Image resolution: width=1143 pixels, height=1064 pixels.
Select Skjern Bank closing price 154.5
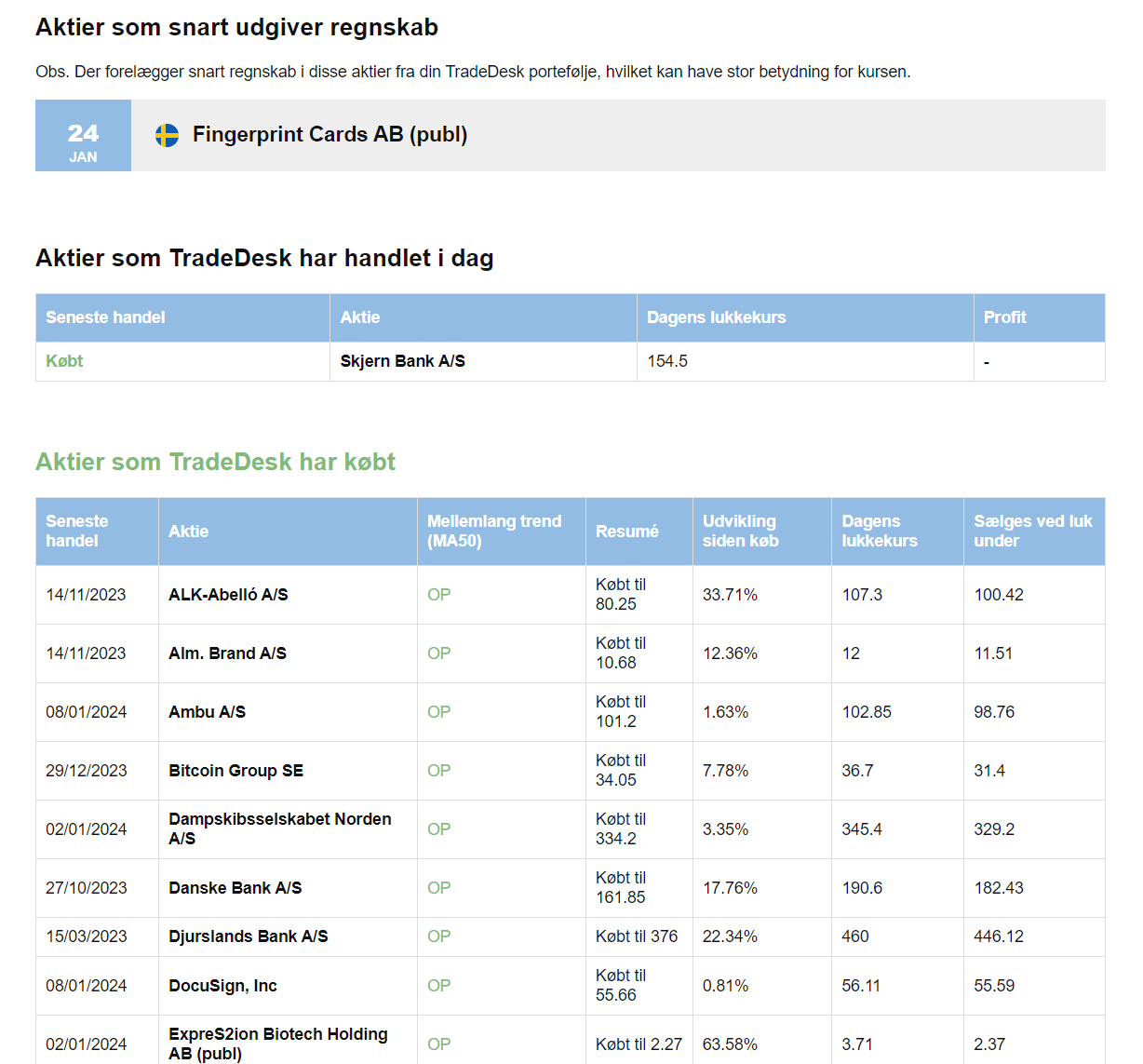tap(667, 361)
